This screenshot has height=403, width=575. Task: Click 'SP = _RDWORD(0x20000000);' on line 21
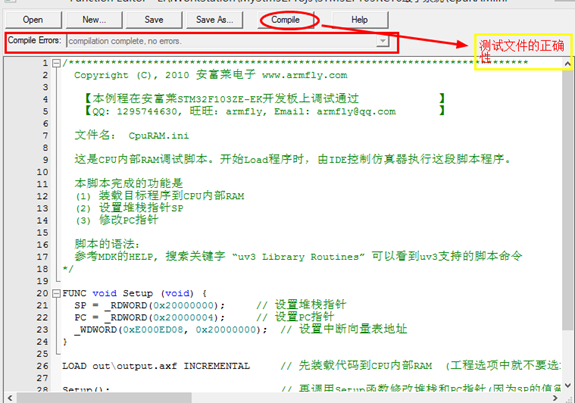click(150, 305)
